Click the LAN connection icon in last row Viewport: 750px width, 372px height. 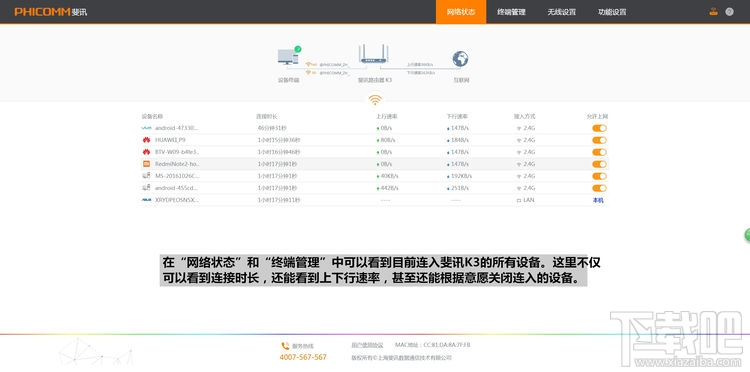pos(518,200)
